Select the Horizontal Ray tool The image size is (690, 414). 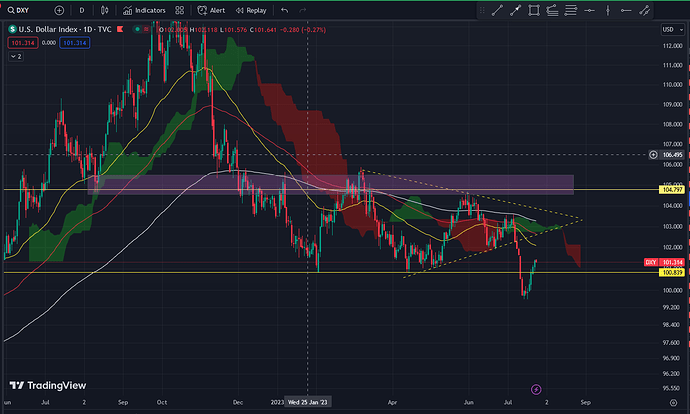click(x=626, y=10)
